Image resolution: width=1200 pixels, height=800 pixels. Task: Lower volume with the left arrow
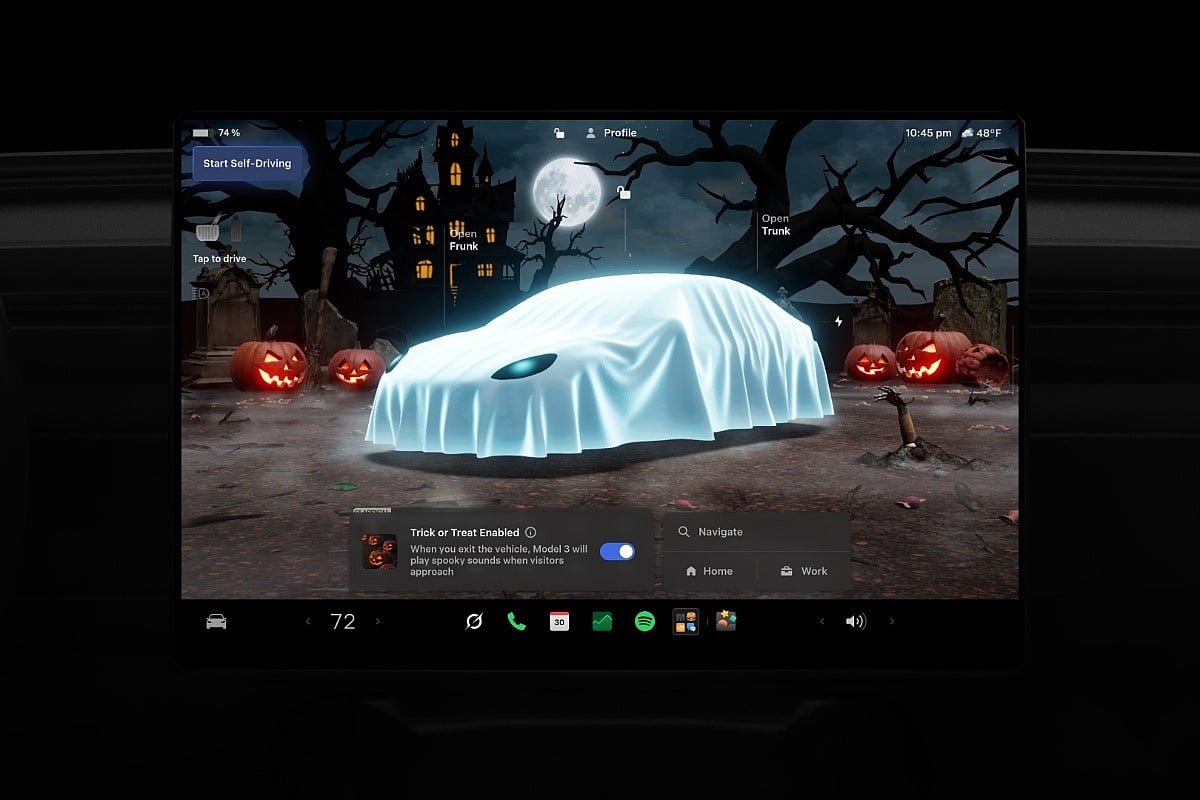[822, 622]
